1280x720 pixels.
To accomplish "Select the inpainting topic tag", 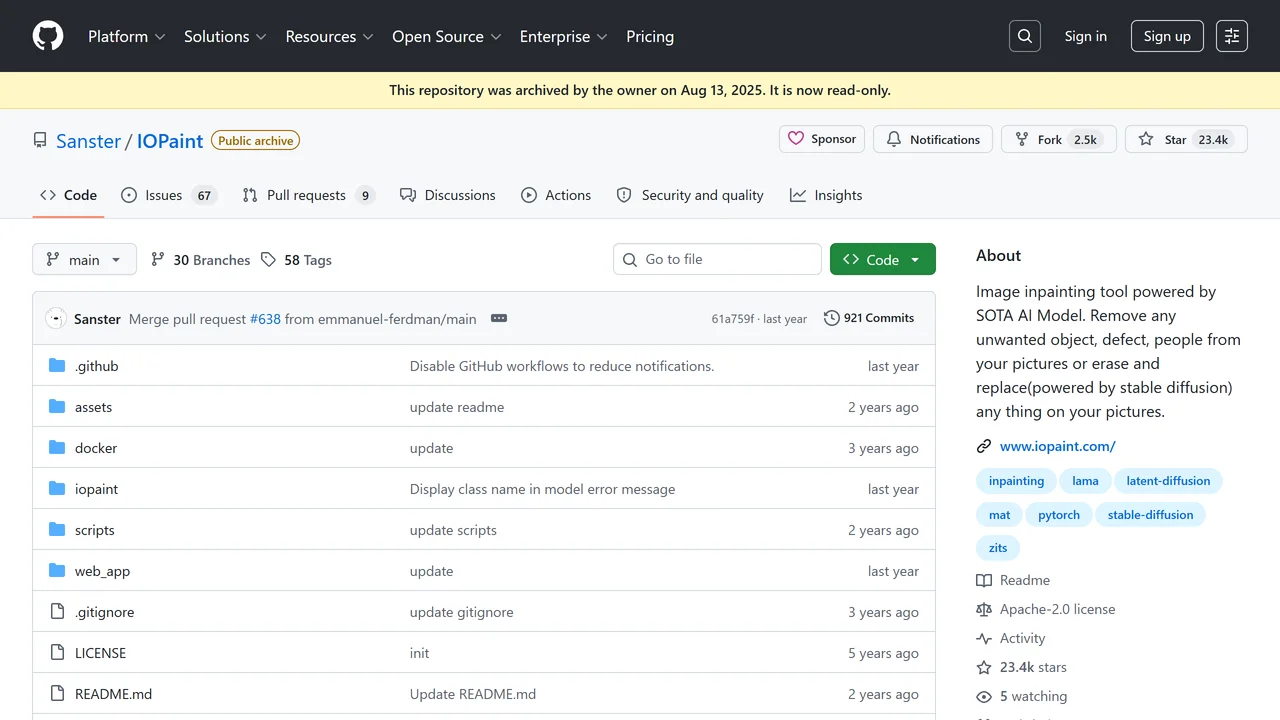I will point(1016,481).
